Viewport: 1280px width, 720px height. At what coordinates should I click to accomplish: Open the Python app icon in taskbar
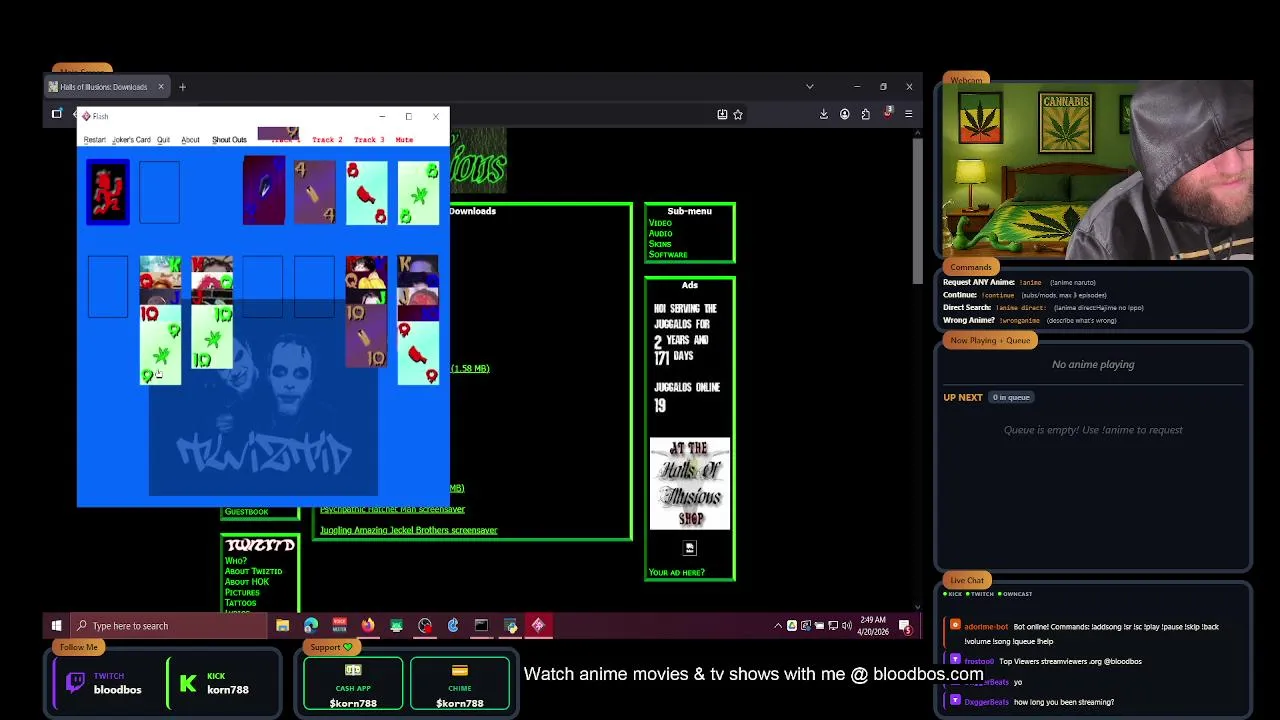coord(510,626)
